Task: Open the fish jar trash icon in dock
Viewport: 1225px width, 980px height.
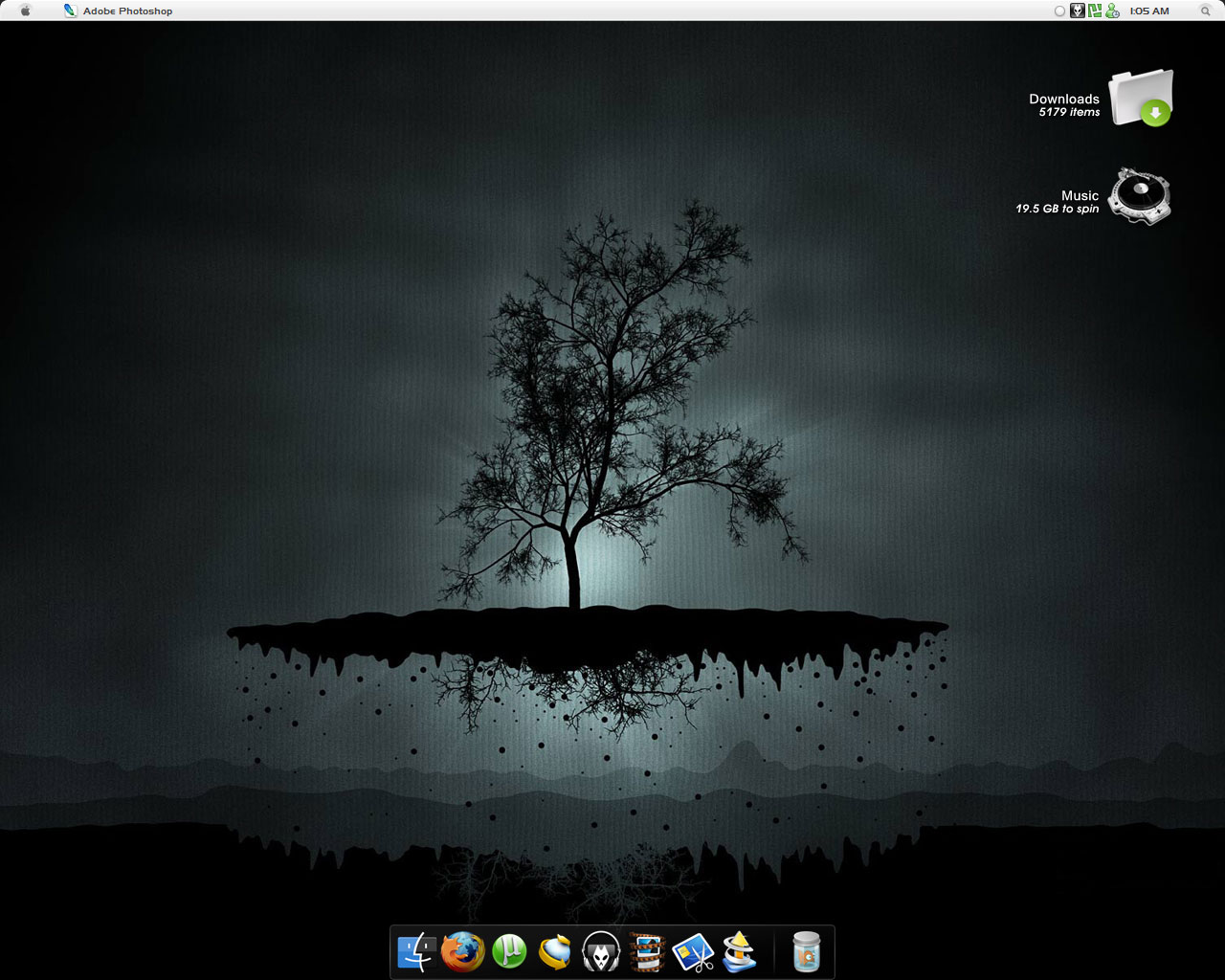Action: click(x=807, y=952)
